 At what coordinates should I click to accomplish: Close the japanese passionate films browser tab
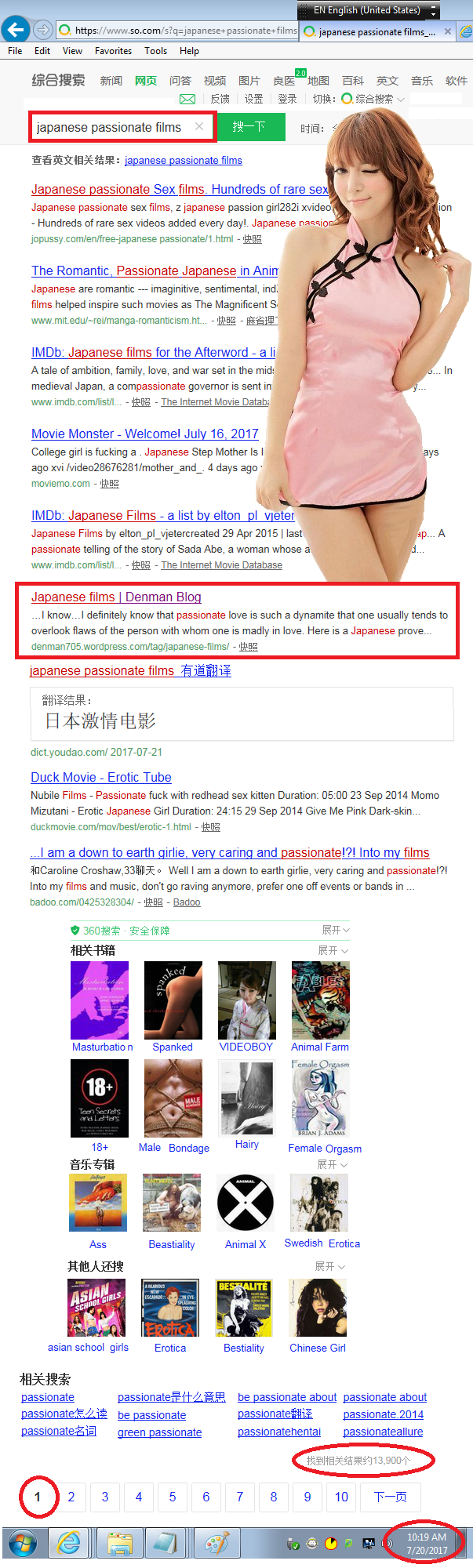coord(448,31)
